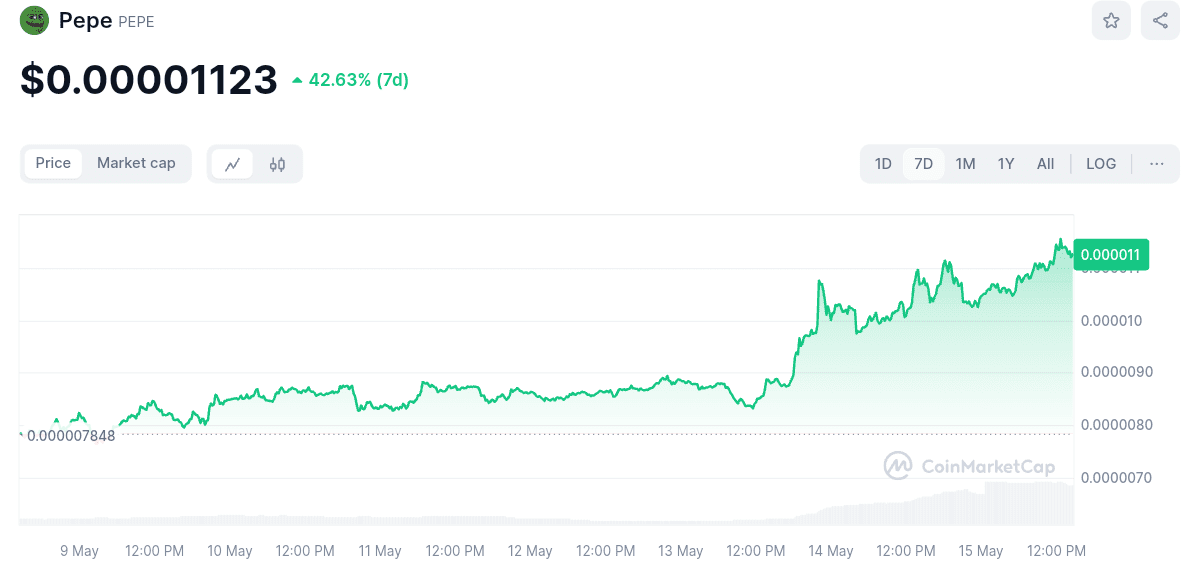Select the 1Y timeframe

click(x=1005, y=163)
